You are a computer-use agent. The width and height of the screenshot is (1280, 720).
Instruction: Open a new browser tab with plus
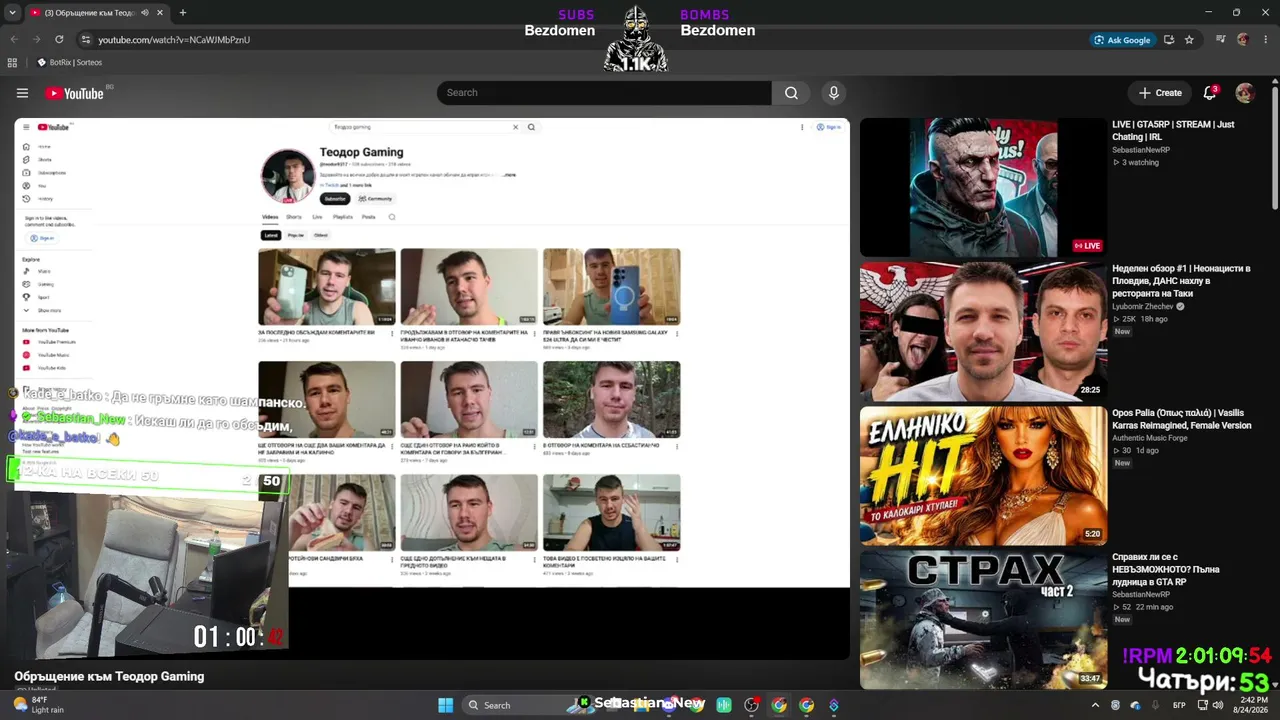pyautogui.click(x=182, y=13)
